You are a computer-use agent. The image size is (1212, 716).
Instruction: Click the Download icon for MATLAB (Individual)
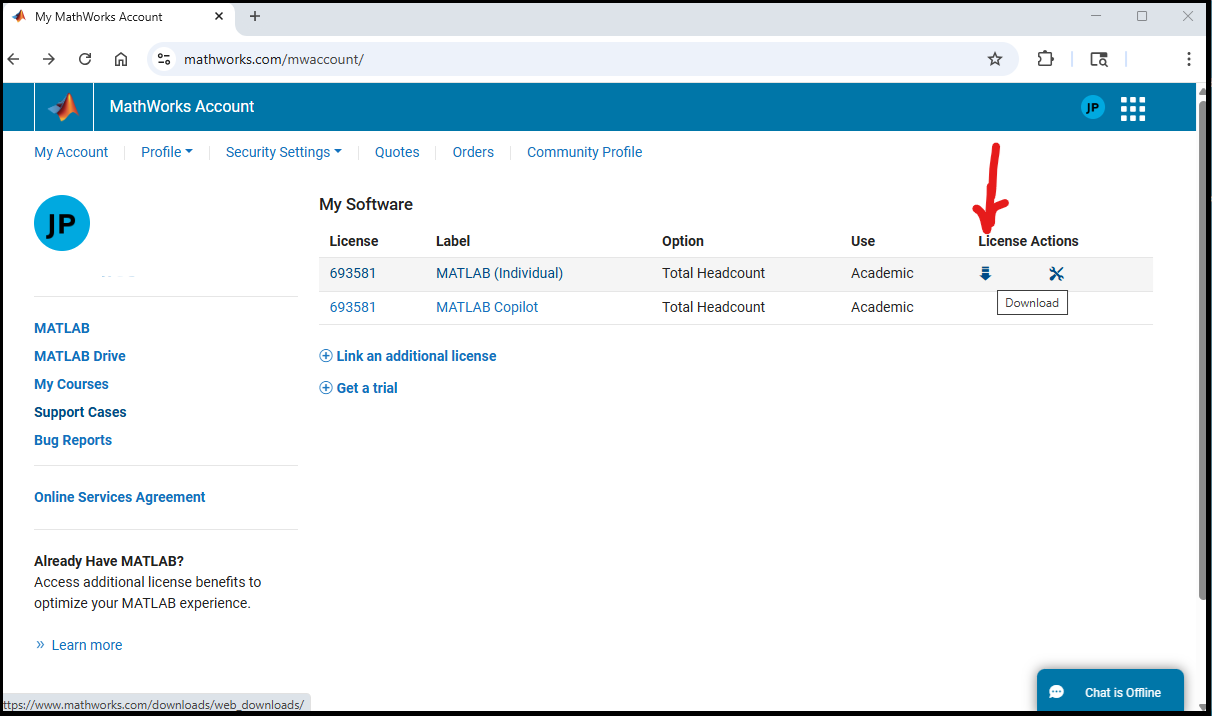[x=985, y=273]
